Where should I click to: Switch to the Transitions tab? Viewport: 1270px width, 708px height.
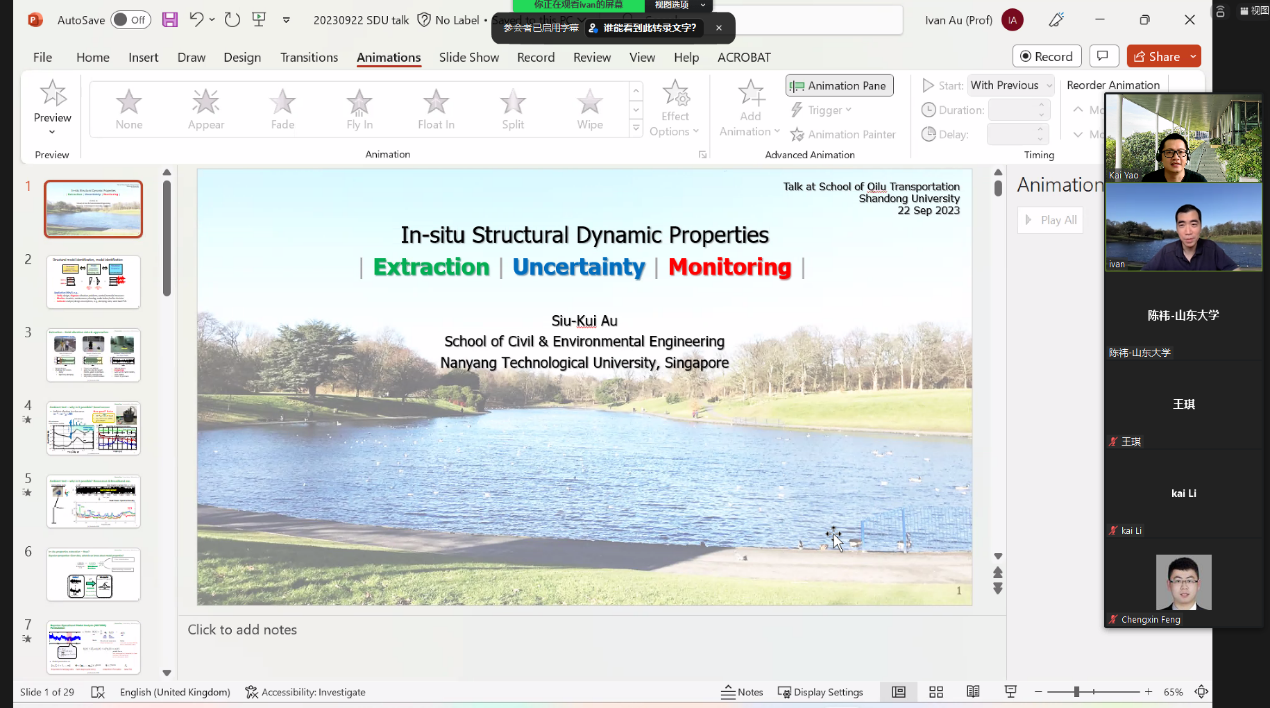click(309, 57)
